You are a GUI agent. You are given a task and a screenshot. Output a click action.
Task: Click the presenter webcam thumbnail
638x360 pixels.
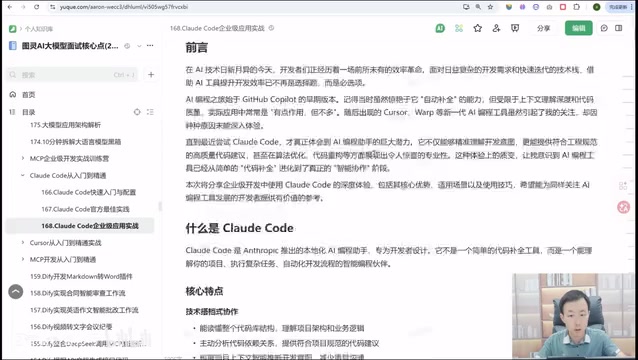point(573,315)
